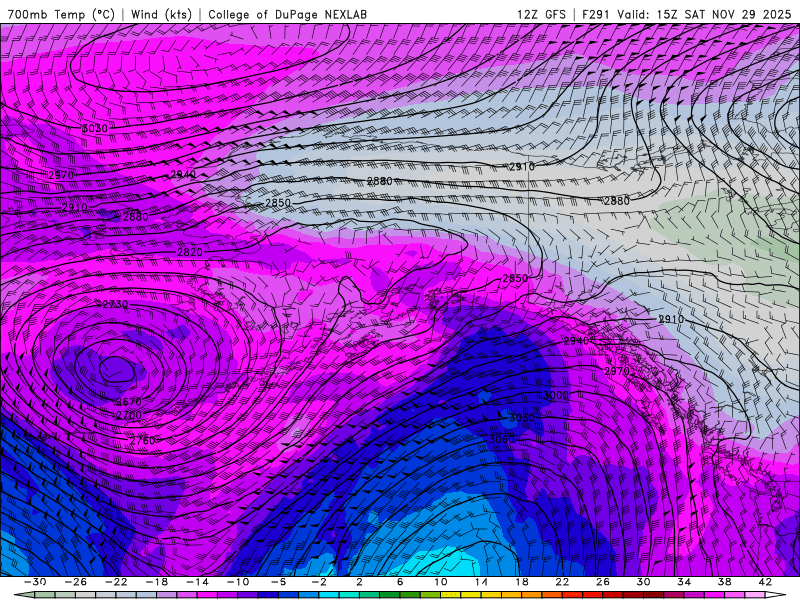Click the -2 colorbar tick label
Image resolution: width=800 pixels, height=600 pixels.
[319, 582]
